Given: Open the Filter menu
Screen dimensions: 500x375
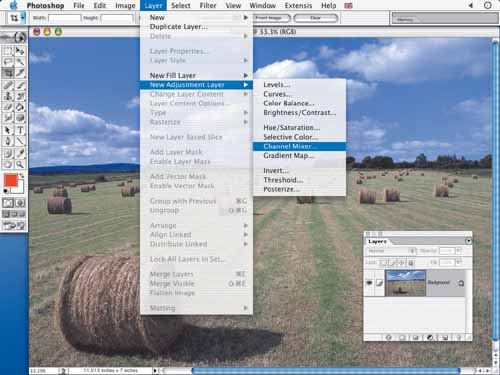Looking at the screenshot, I should coord(208,6).
